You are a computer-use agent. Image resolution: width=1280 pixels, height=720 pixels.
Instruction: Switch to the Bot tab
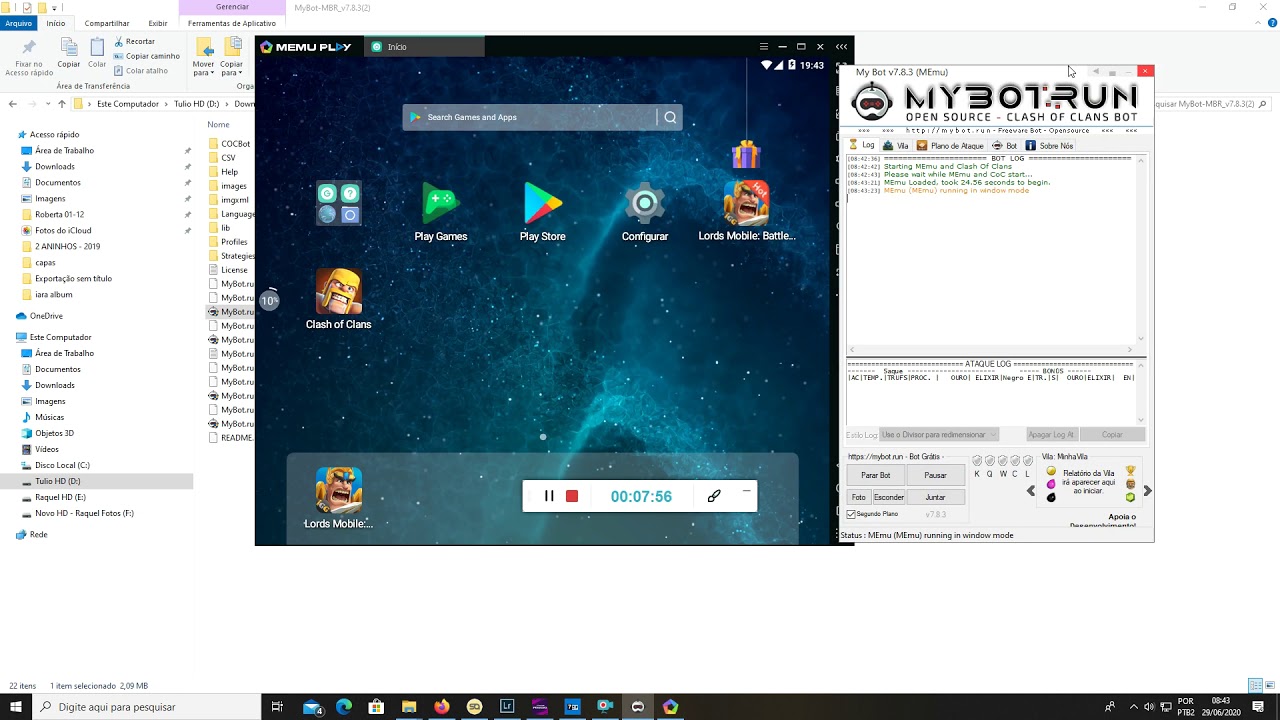click(x=1005, y=146)
